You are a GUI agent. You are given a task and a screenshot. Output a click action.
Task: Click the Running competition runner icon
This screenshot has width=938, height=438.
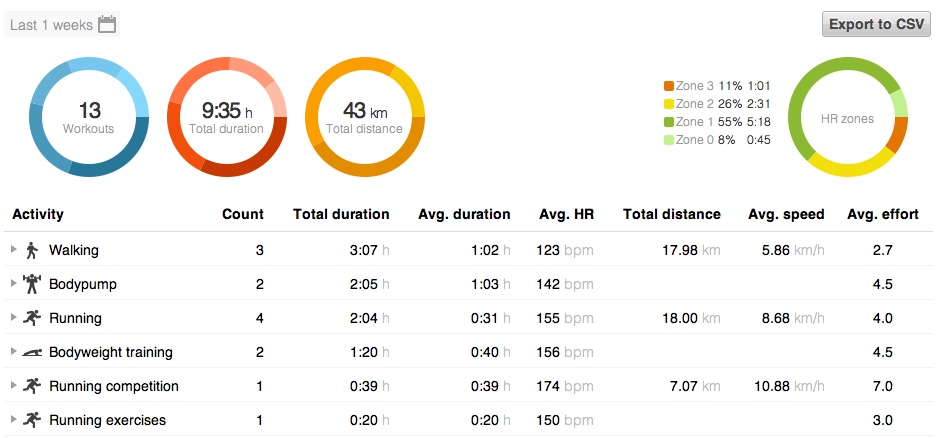(32, 386)
